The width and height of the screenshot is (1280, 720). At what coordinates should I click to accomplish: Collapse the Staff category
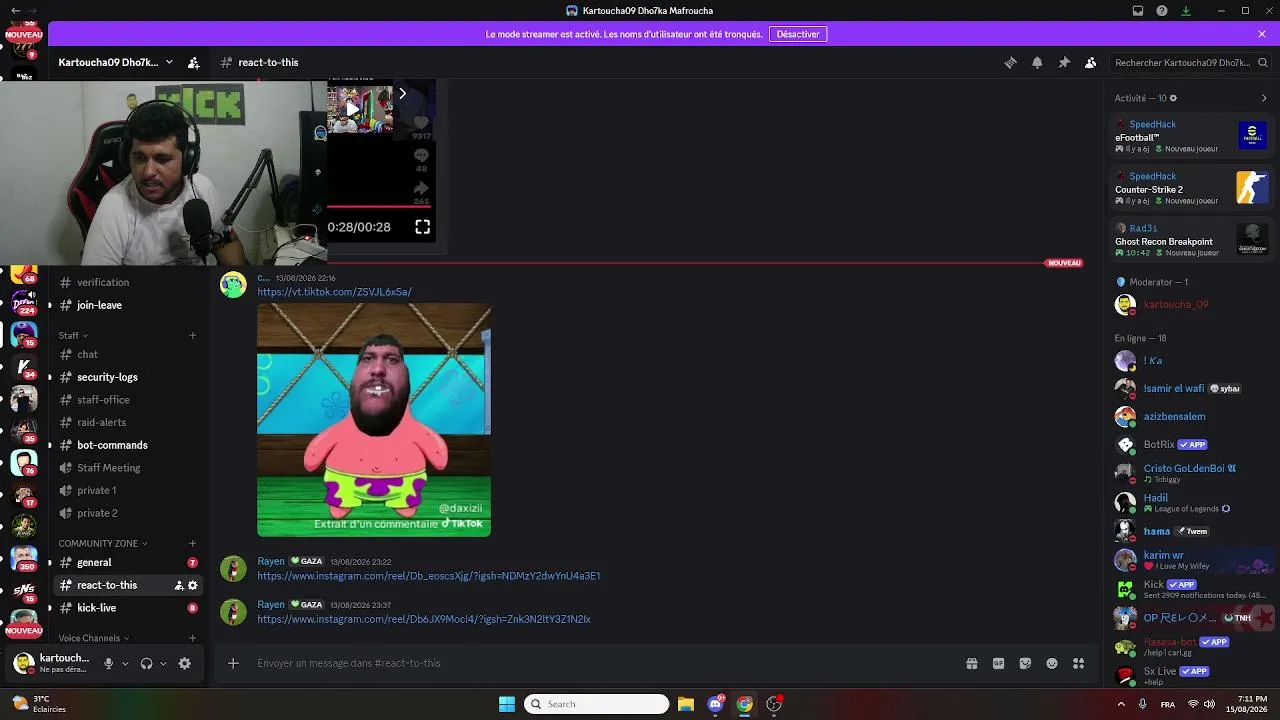point(73,335)
